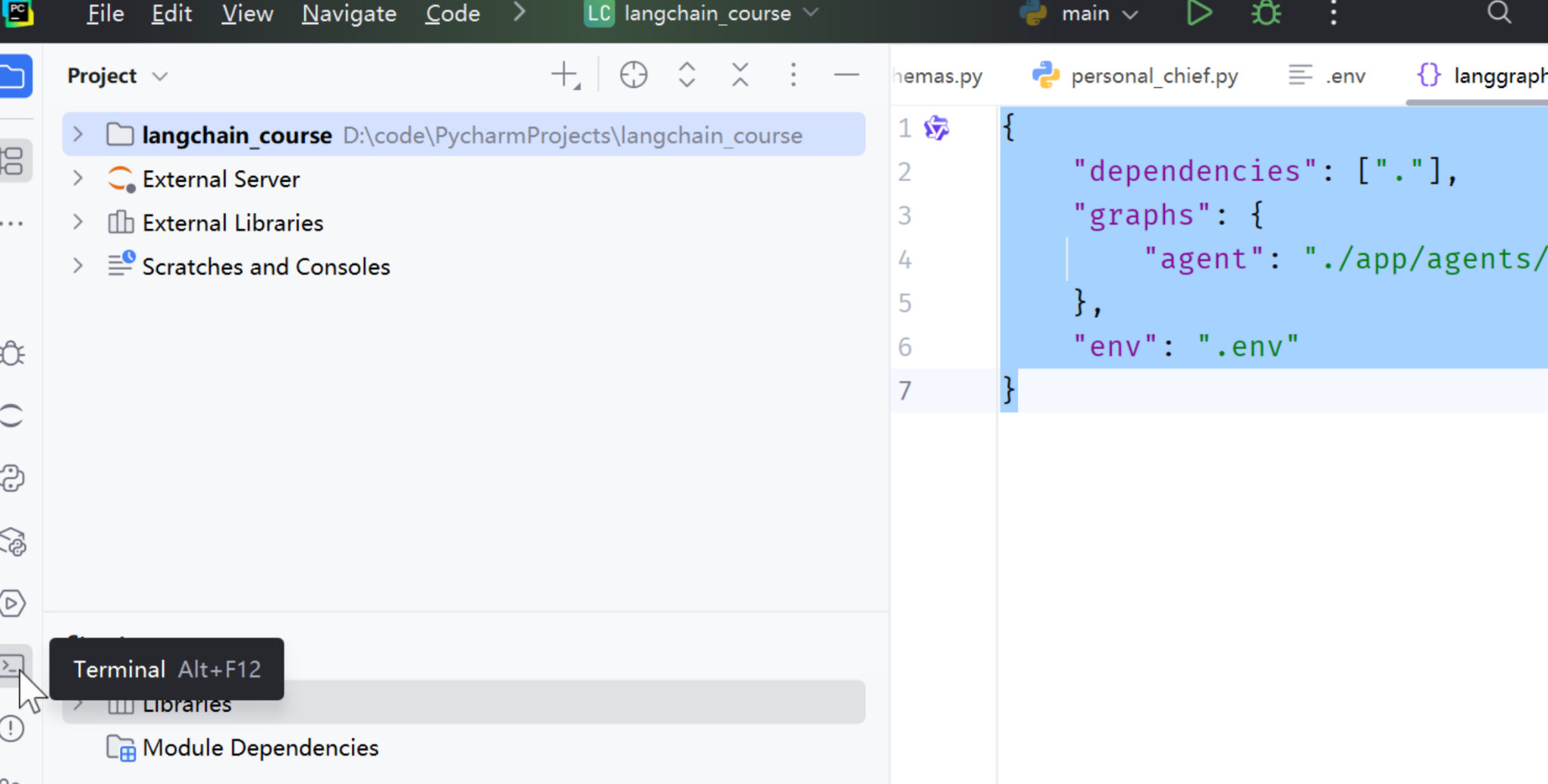Expand the External Server node

pyautogui.click(x=78, y=179)
